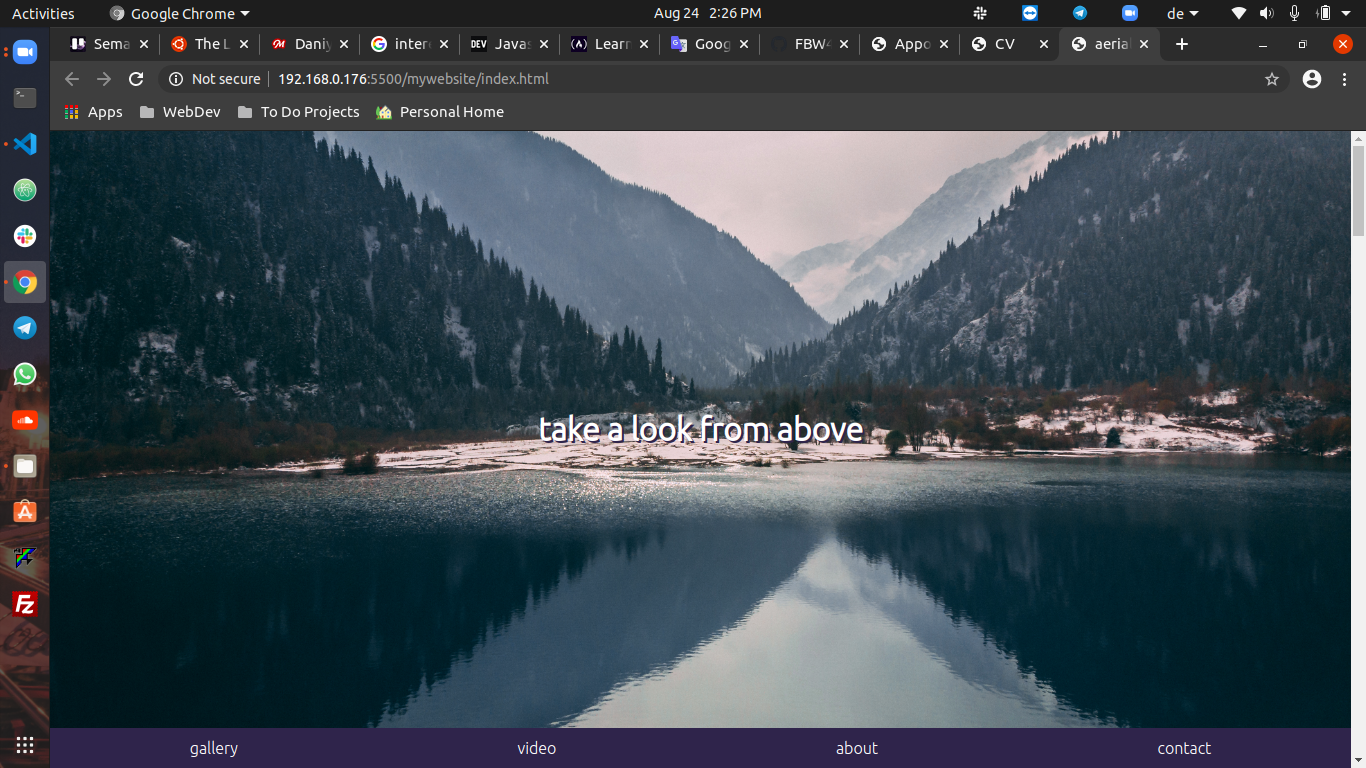Click the volume speaker icon in the top bar
The width and height of the screenshot is (1366, 768).
click(1266, 13)
